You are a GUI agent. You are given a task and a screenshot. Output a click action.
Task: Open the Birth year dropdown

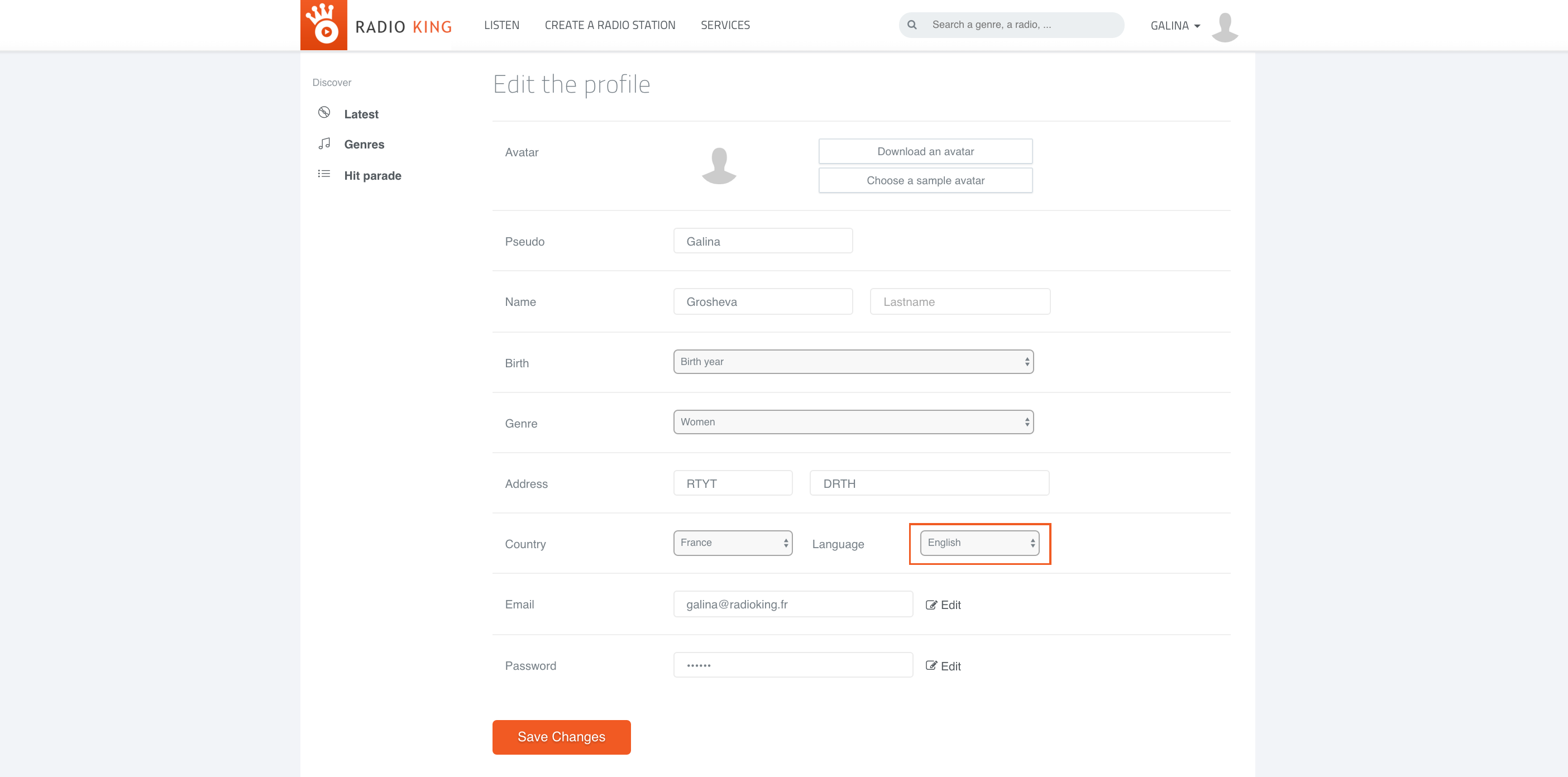853,362
